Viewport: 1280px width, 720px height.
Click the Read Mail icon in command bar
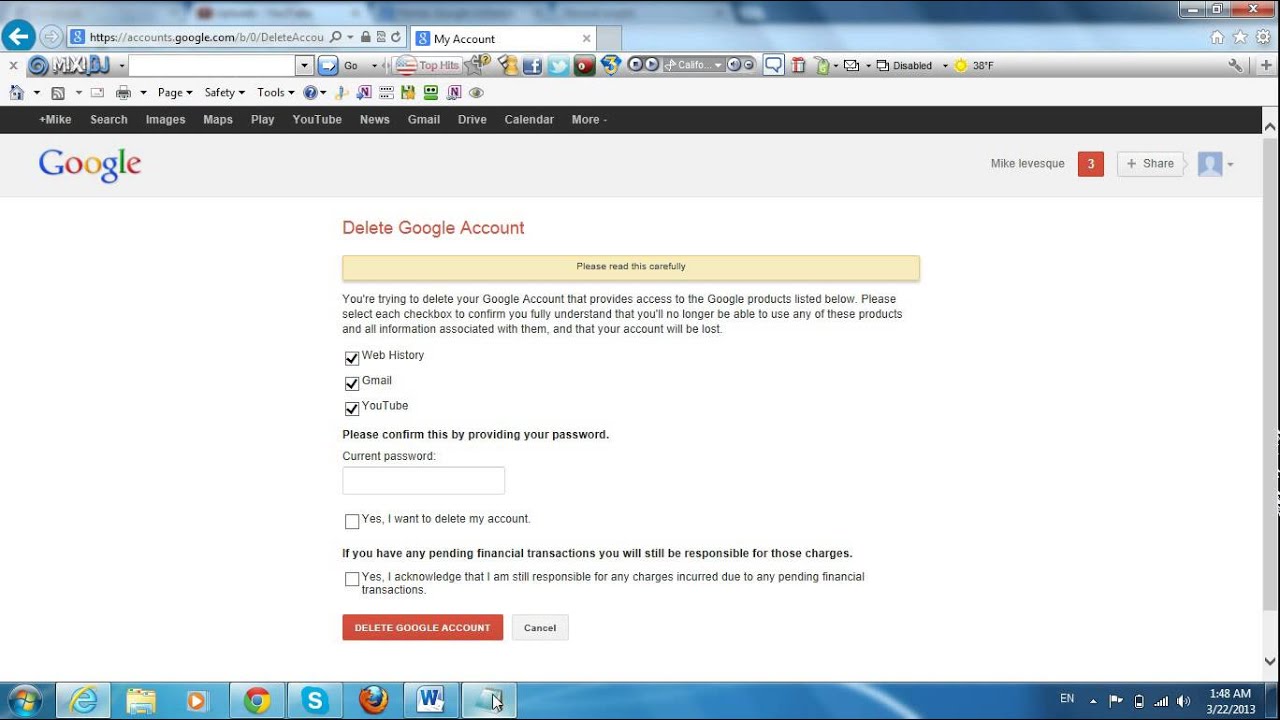point(97,93)
